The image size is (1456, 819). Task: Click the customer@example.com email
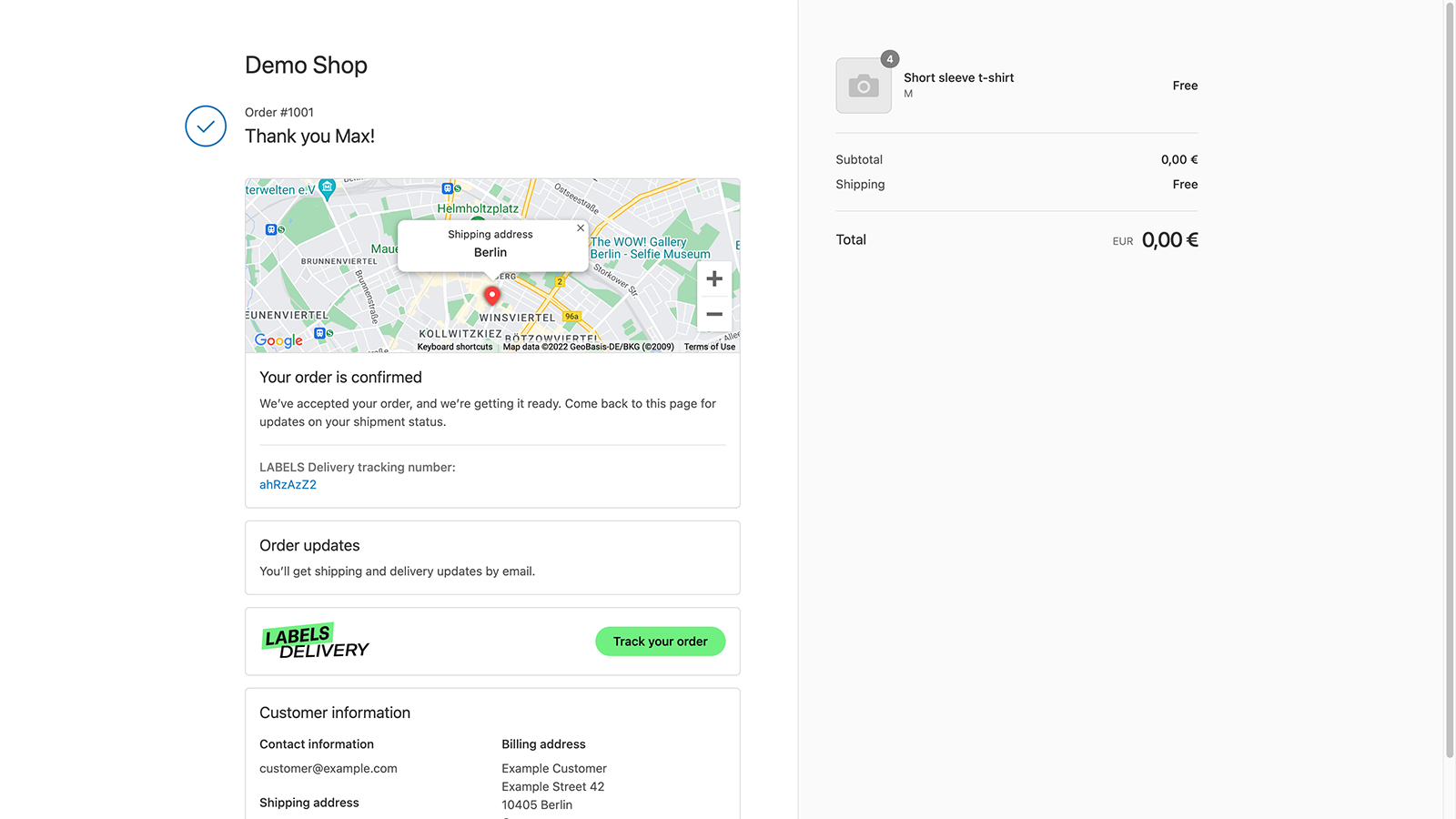click(329, 768)
